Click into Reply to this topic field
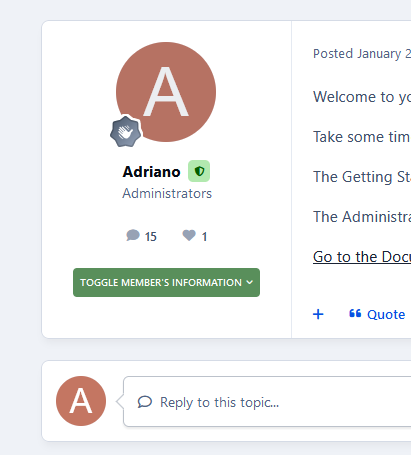 tap(267, 401)
